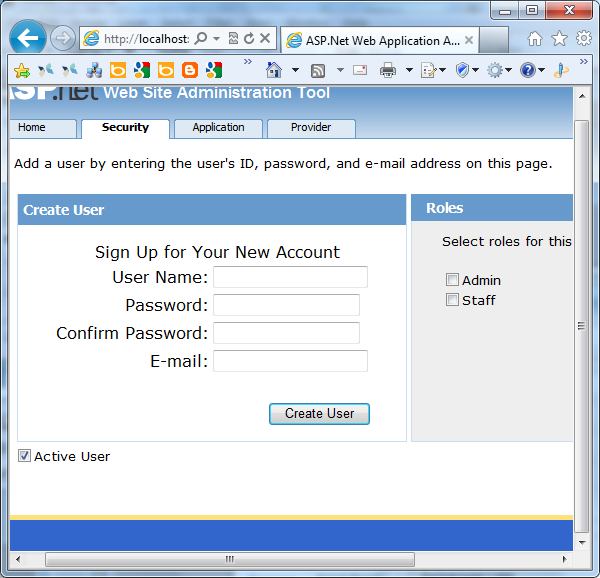This screenshot has width=600, height=578.
Task: Click the Create User button
Action: [x=319, y=414]
